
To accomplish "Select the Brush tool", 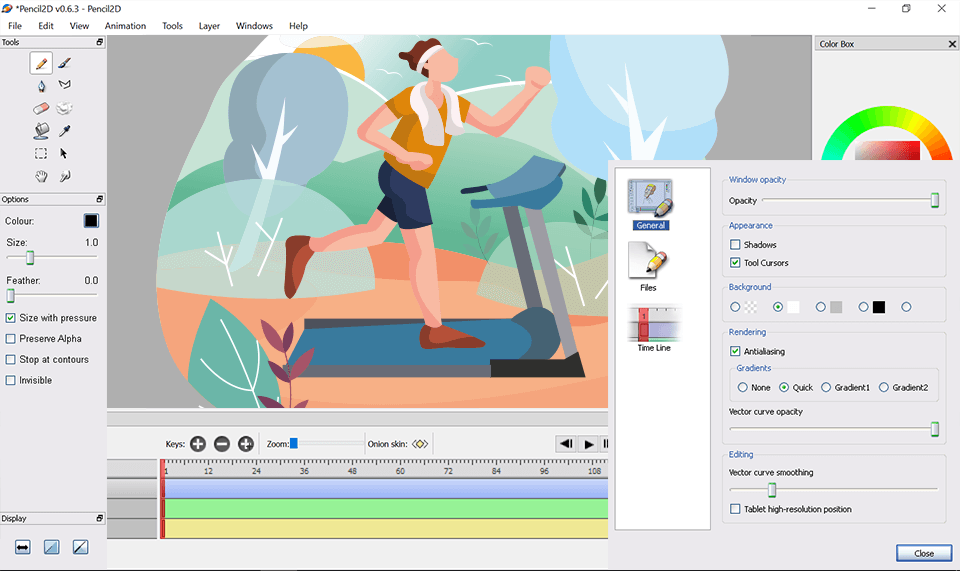I will pos(64,63).
